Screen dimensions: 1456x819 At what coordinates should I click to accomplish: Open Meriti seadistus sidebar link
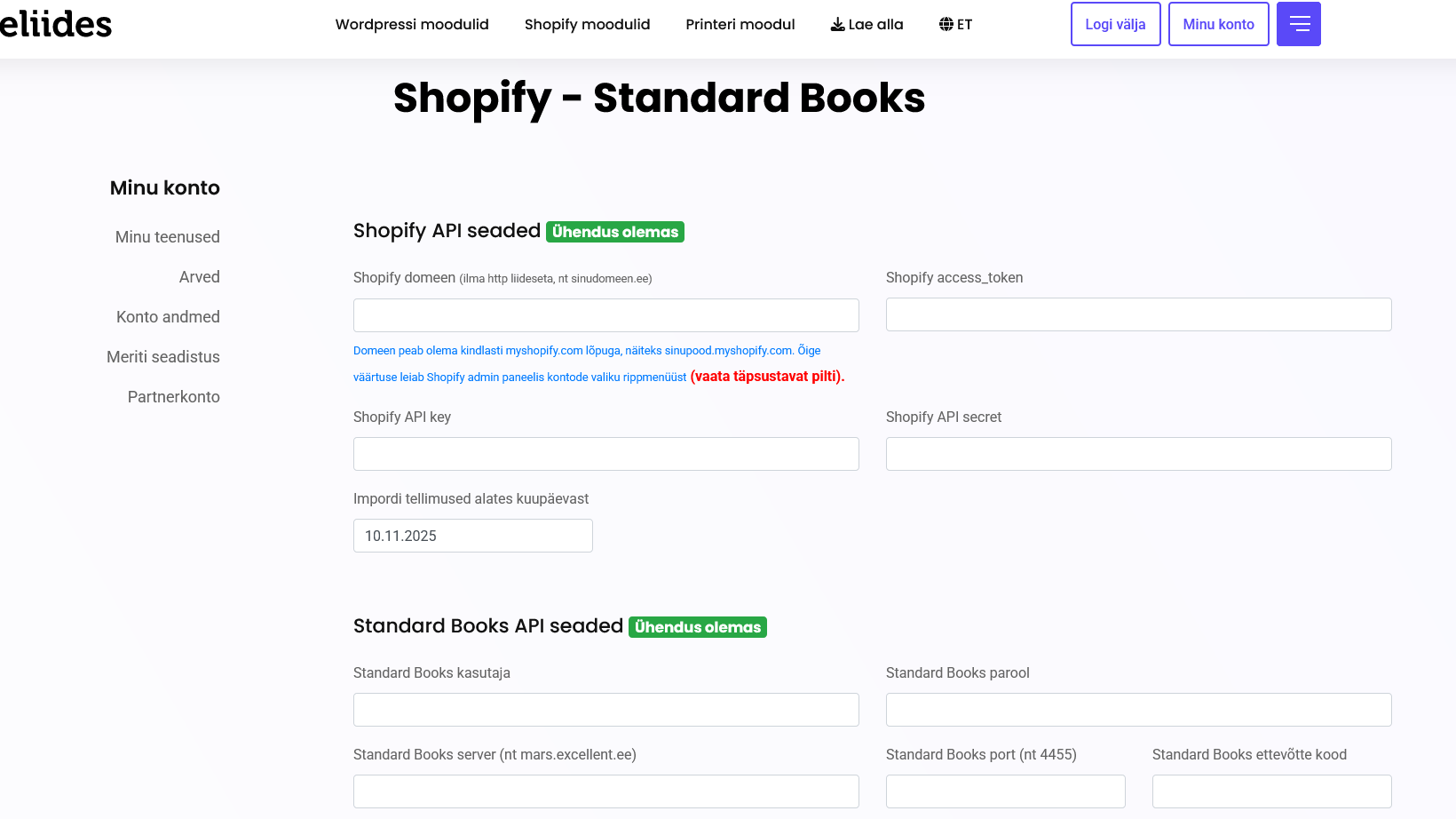(163, 357)
